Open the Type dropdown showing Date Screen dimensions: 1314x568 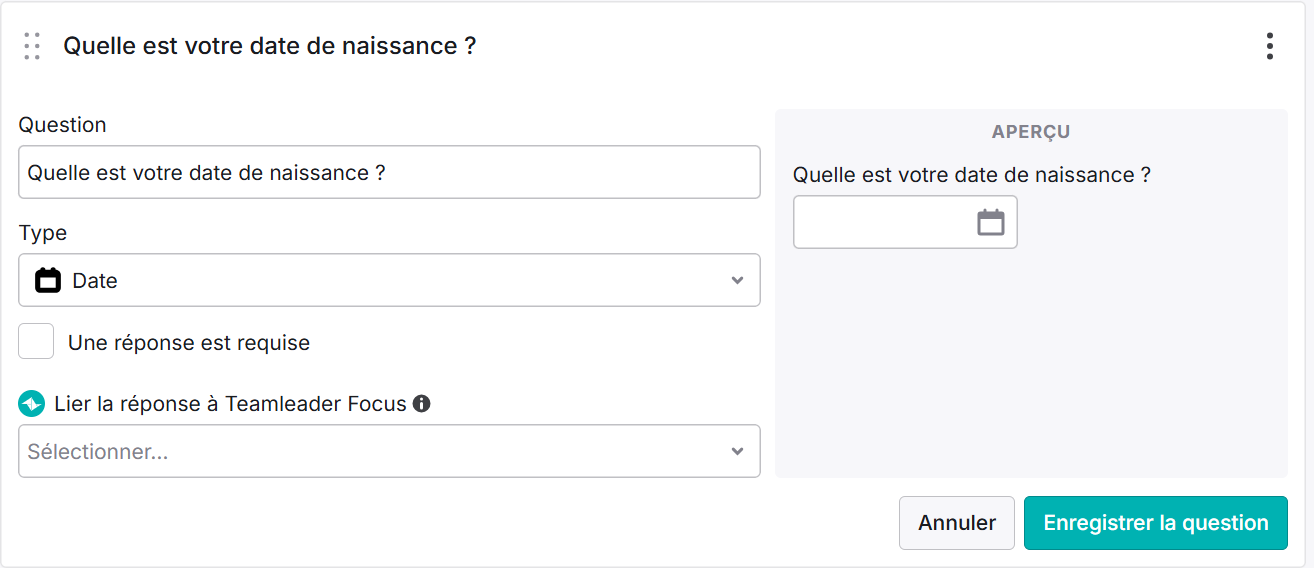pos(389,280)
